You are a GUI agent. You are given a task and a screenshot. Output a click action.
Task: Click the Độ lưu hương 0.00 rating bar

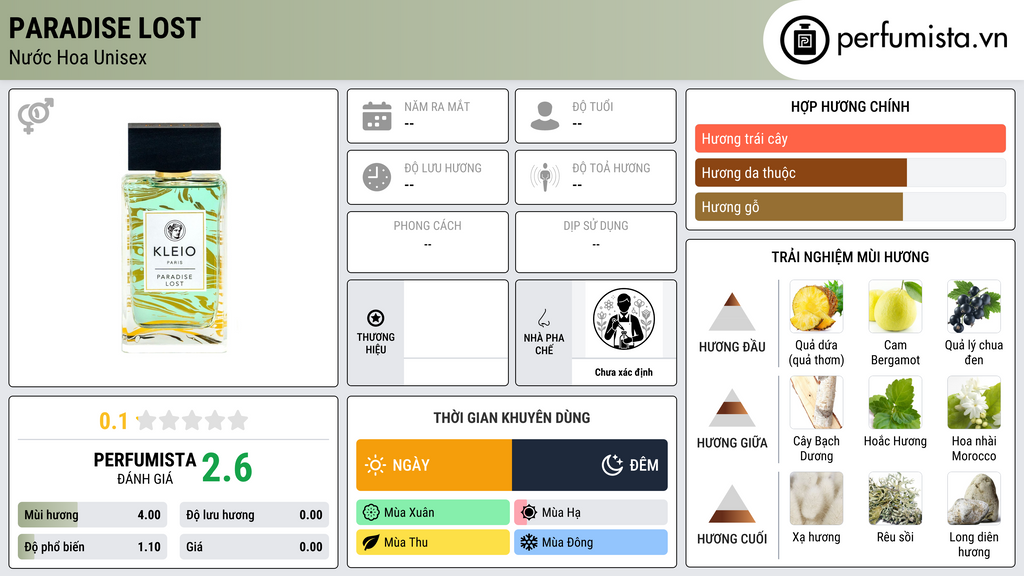pos(254,515)
